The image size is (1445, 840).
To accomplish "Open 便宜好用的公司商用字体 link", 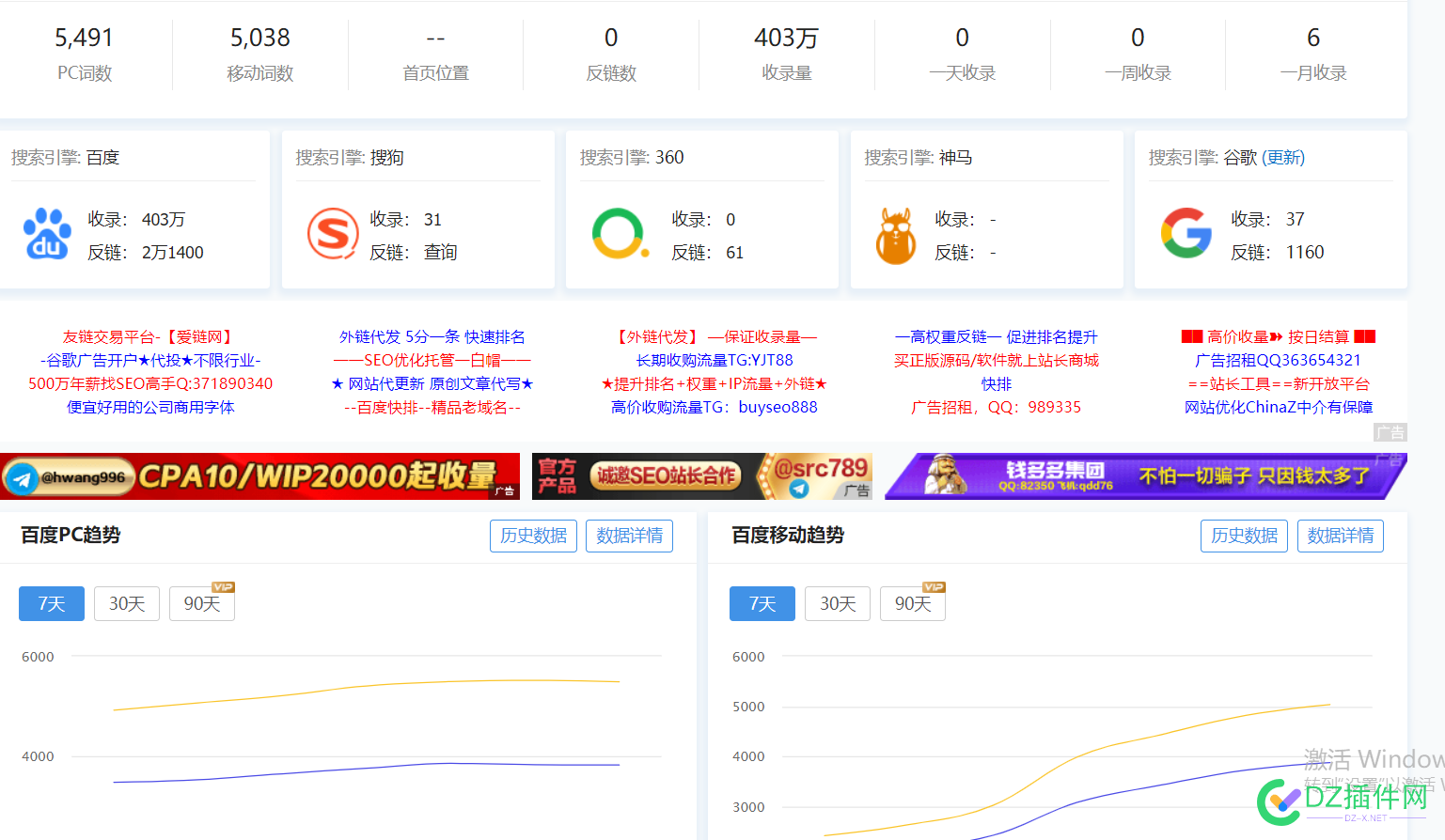I will pyautogui.click(x=150, y=407).
